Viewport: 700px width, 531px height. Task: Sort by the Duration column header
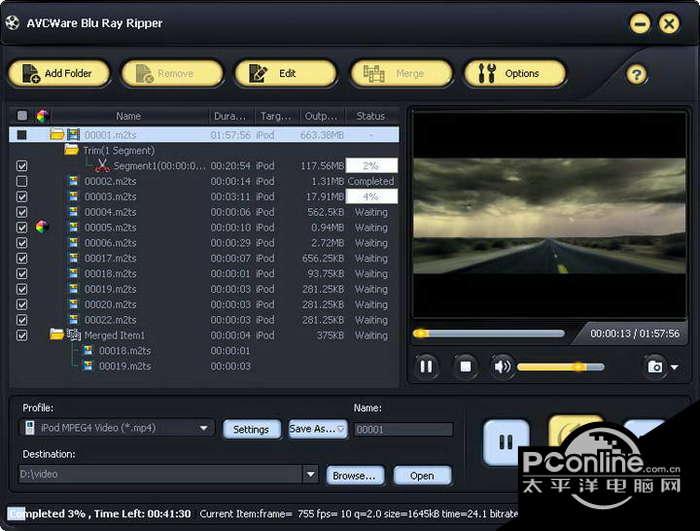230,116
